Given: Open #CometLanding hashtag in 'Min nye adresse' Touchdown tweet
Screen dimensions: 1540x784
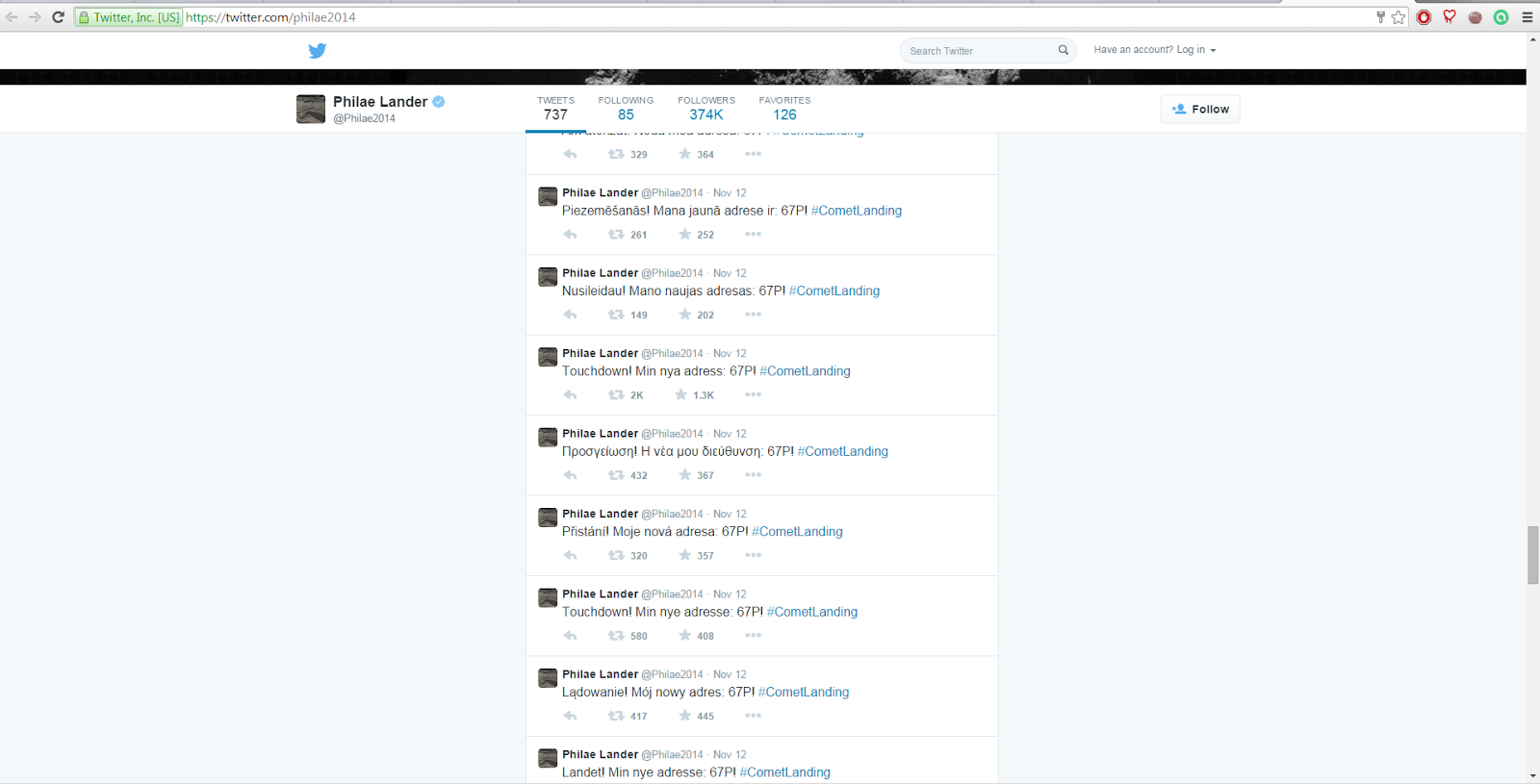Looking at the screenshot, I should point(812,612).
